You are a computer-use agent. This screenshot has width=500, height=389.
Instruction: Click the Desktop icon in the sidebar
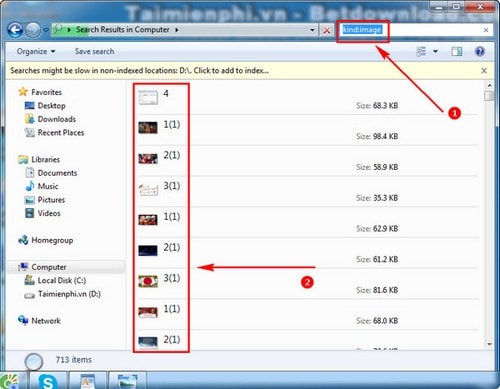(29, 106)
